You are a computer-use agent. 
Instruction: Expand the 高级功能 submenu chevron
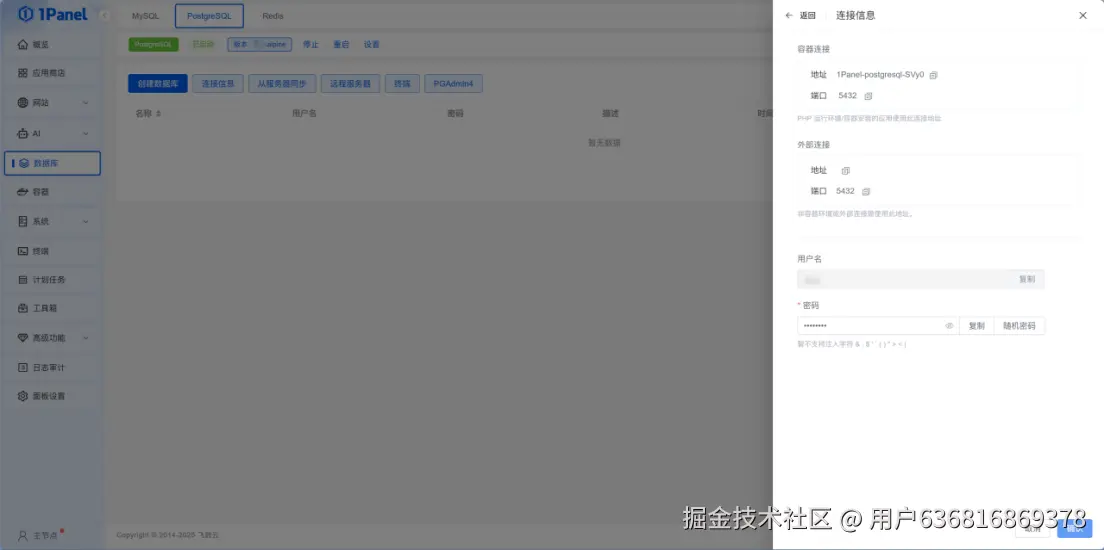85,338
